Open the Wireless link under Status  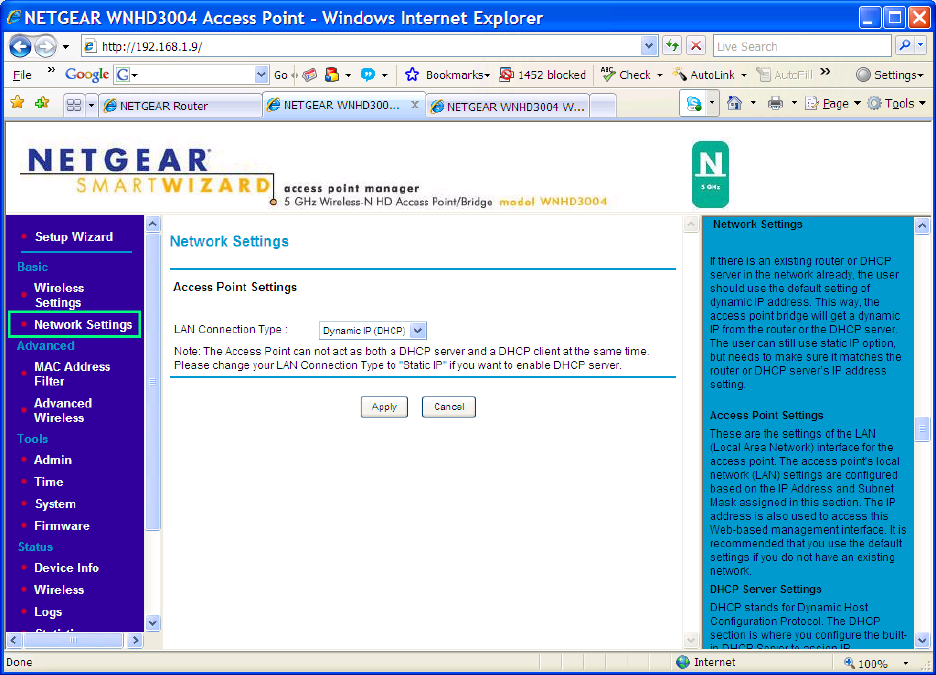58,590
